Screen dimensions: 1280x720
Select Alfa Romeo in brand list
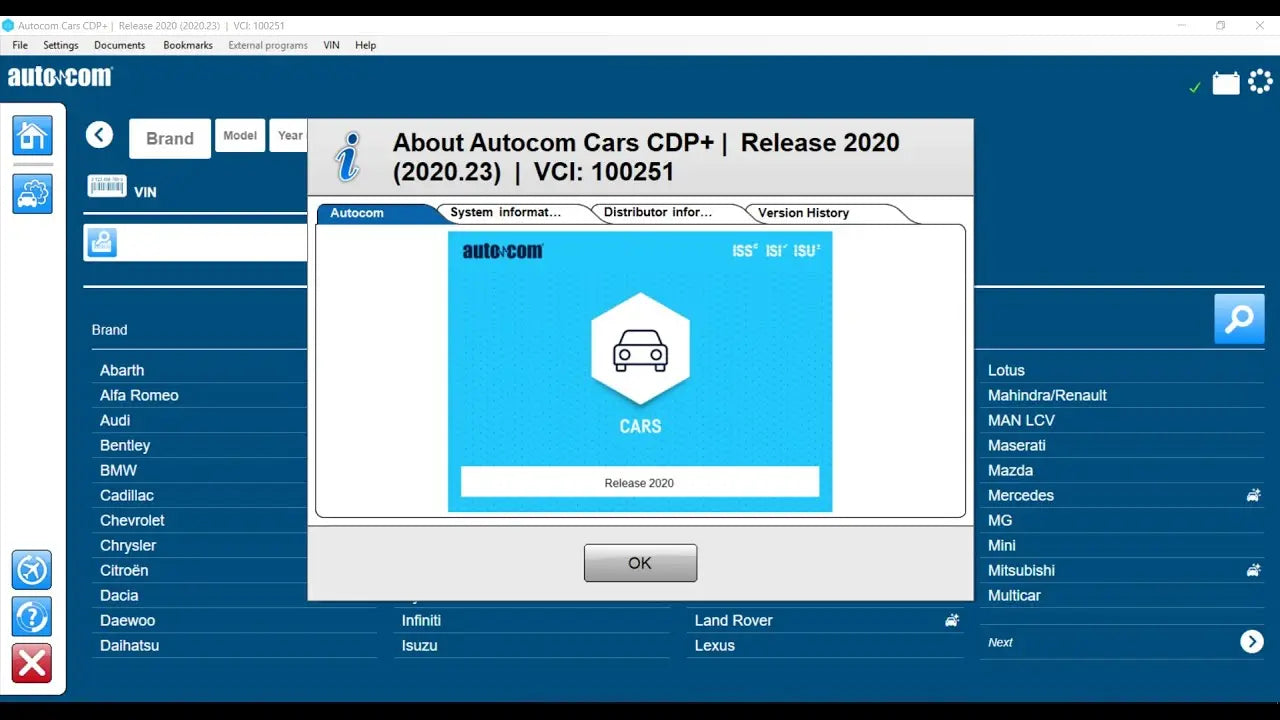tap(139, 395)
